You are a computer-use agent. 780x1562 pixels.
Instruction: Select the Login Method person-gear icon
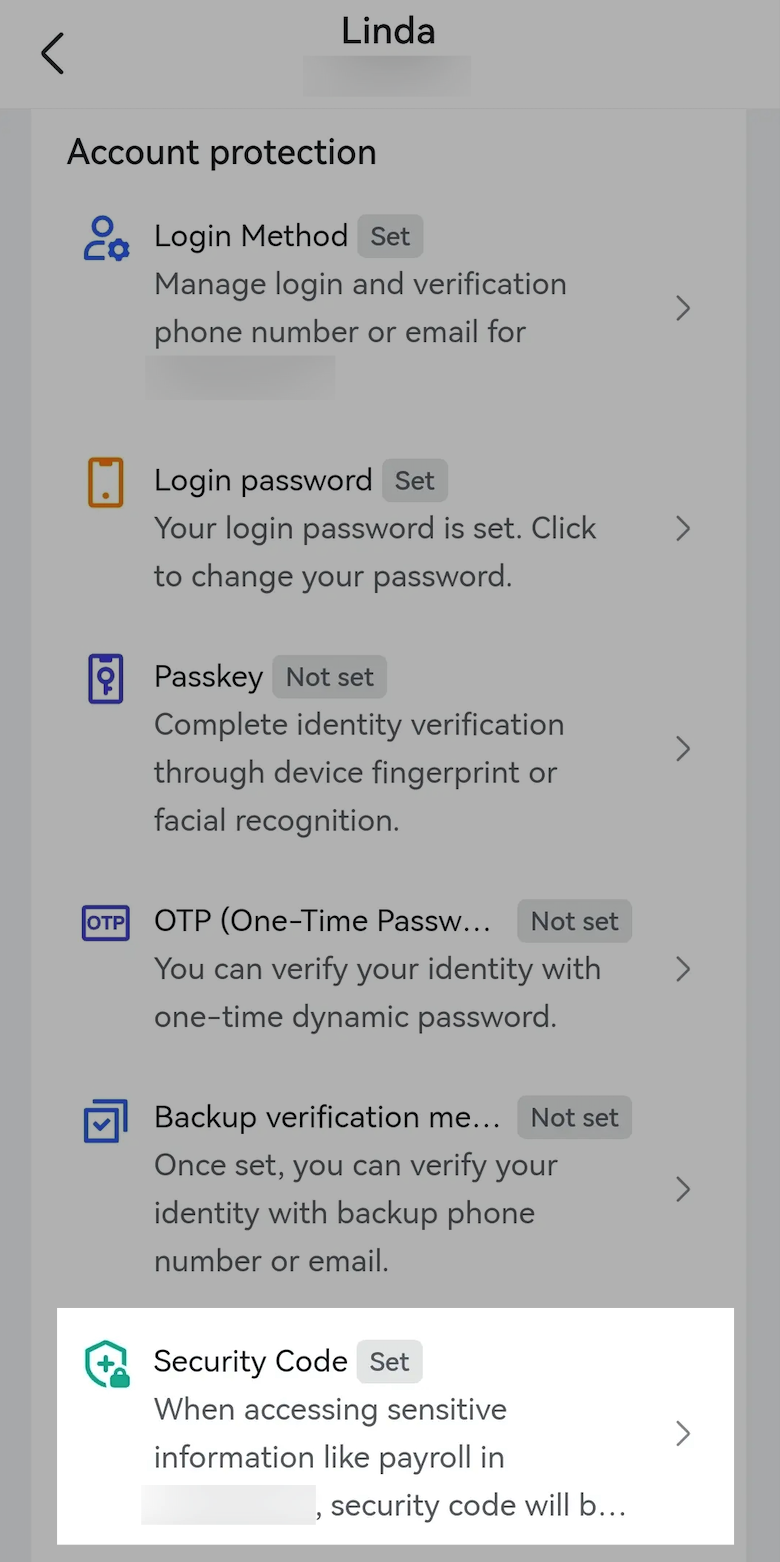[104, 236]
